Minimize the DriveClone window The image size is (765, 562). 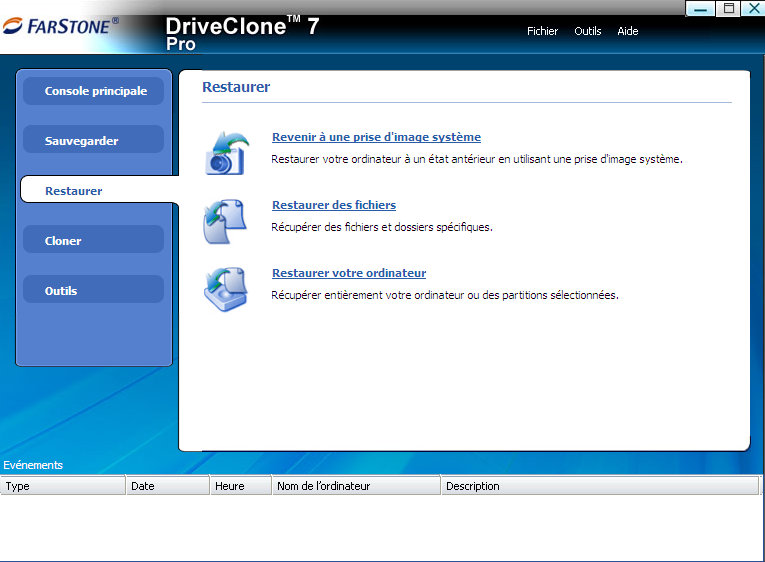coord(700,9)
